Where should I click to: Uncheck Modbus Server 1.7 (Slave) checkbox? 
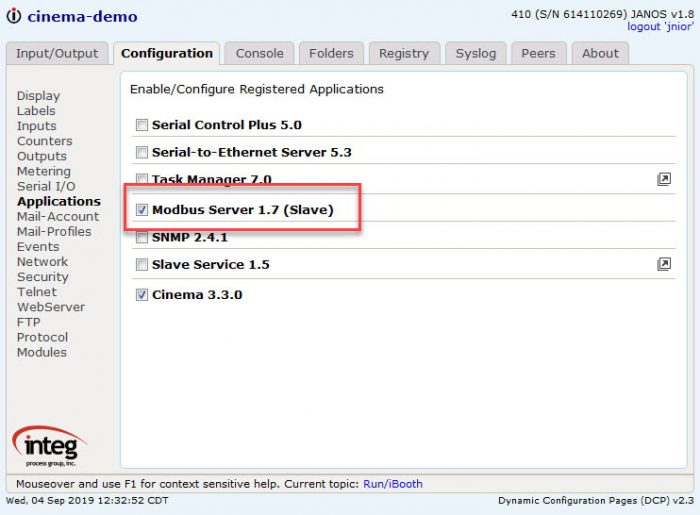tap(142, 209)
